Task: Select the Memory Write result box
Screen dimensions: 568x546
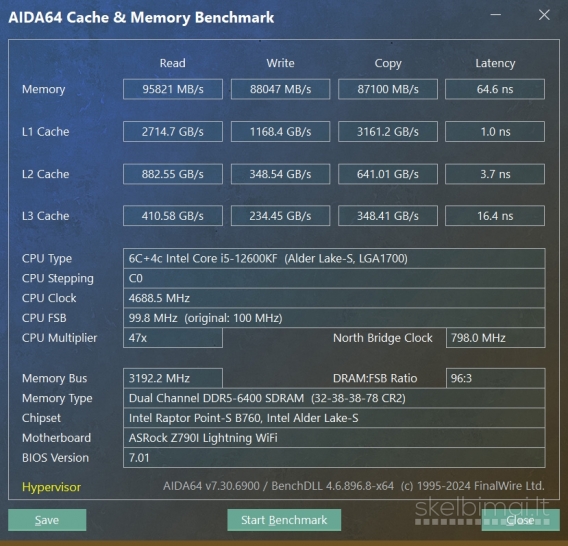Action: [x=280, y=89]
